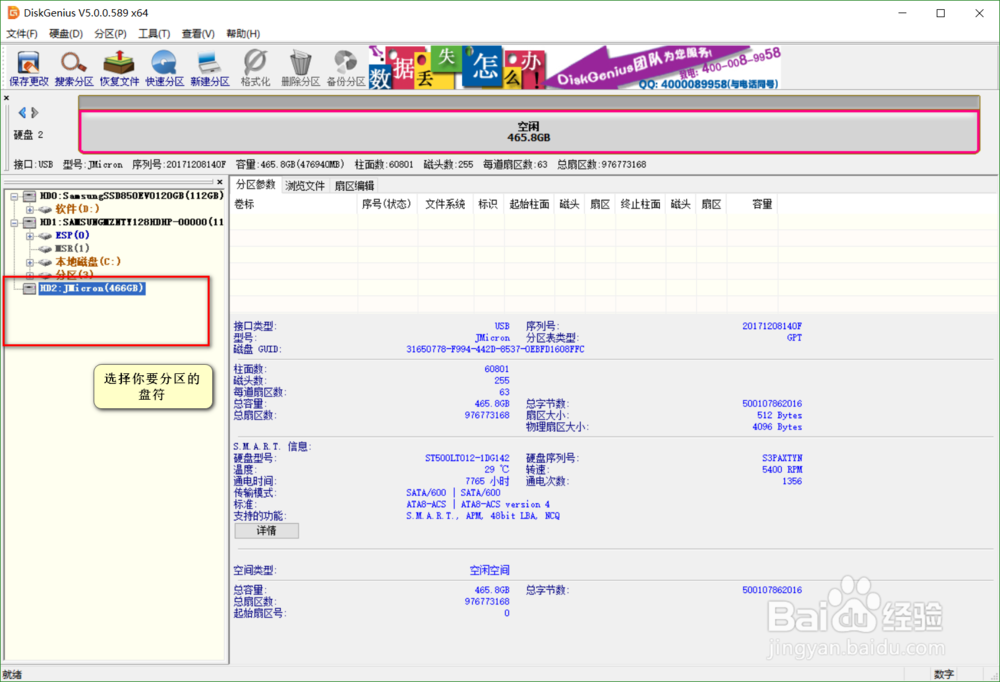
Task: Go to previous disk with left arrow
Action: [x=22, y=113]
